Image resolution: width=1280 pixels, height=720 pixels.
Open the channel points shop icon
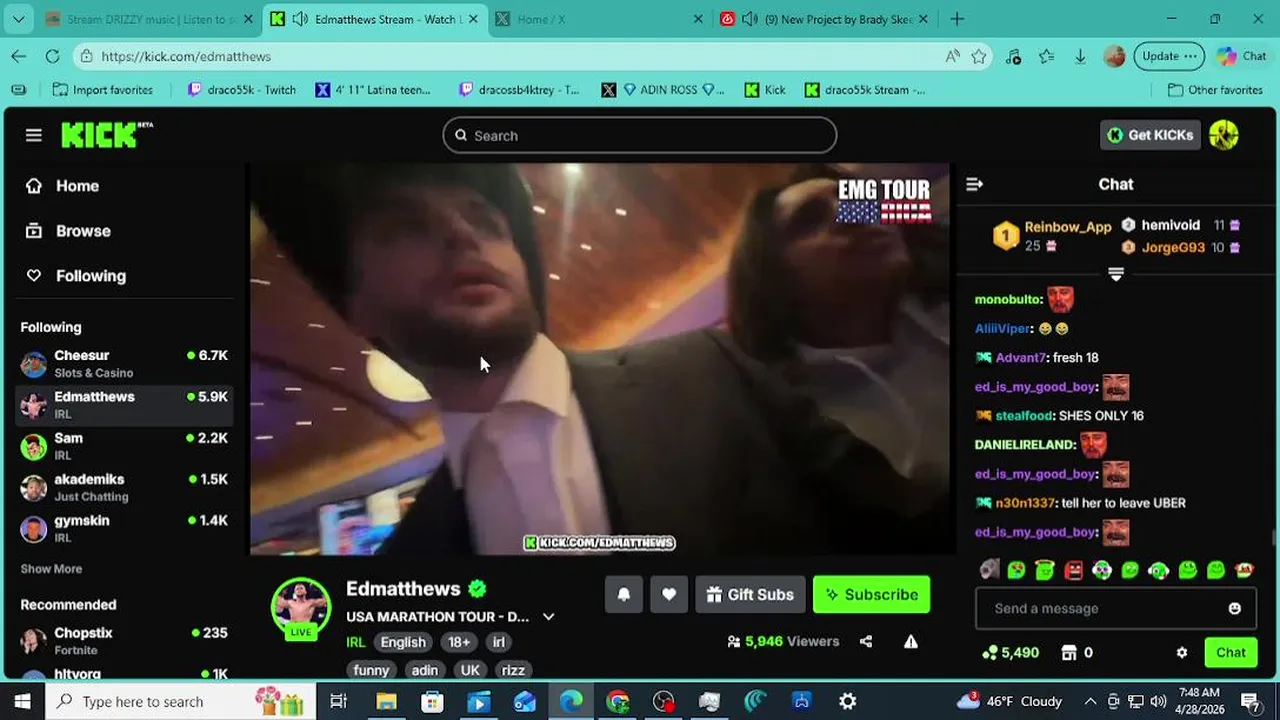(1069, 653)
